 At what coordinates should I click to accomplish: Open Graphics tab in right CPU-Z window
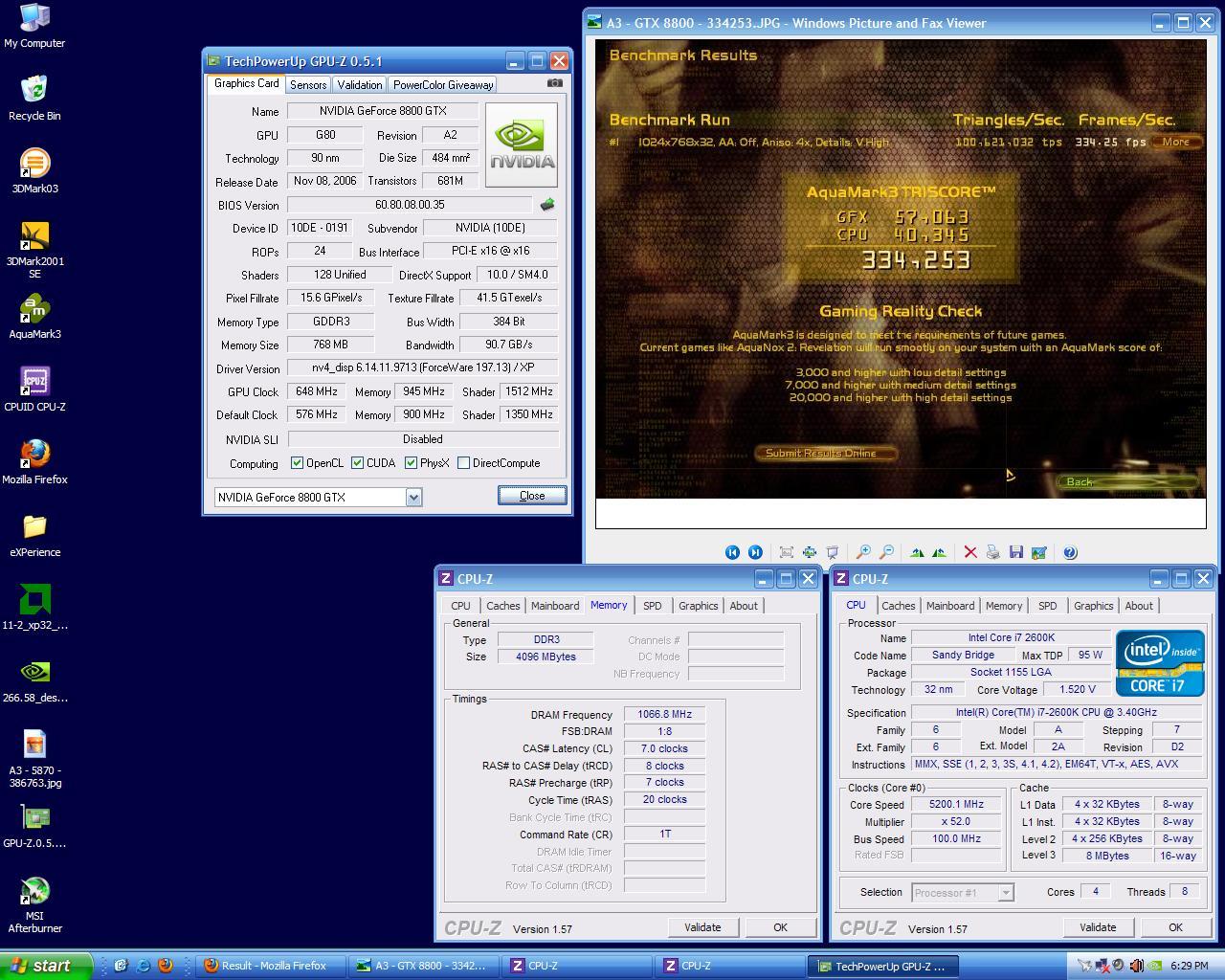coord(1094,606)
